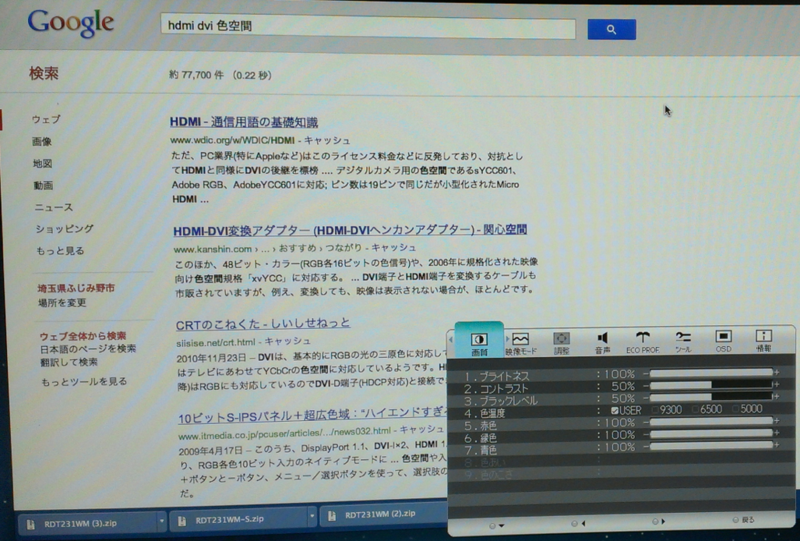Click the ブライトネス slider bar
This screenshot has width=800, height=541.
711,373
